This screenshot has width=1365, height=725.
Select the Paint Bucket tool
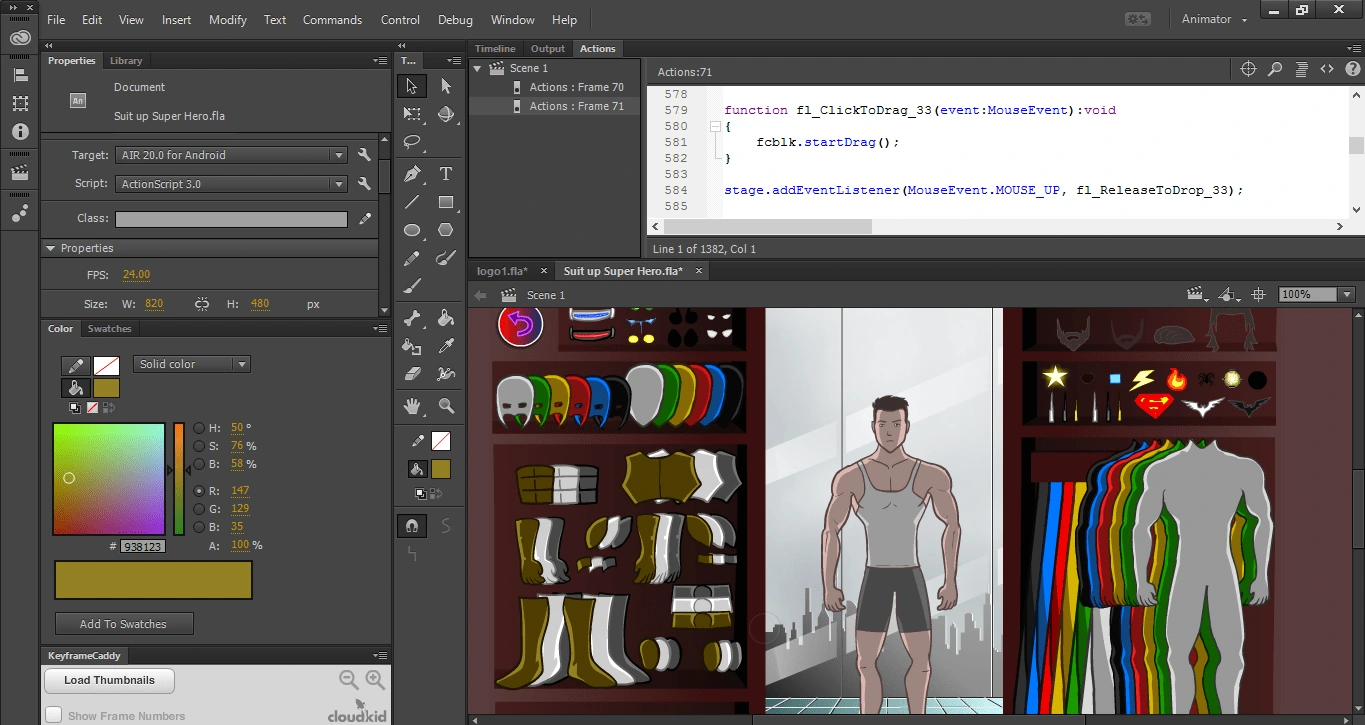(446, 318)
